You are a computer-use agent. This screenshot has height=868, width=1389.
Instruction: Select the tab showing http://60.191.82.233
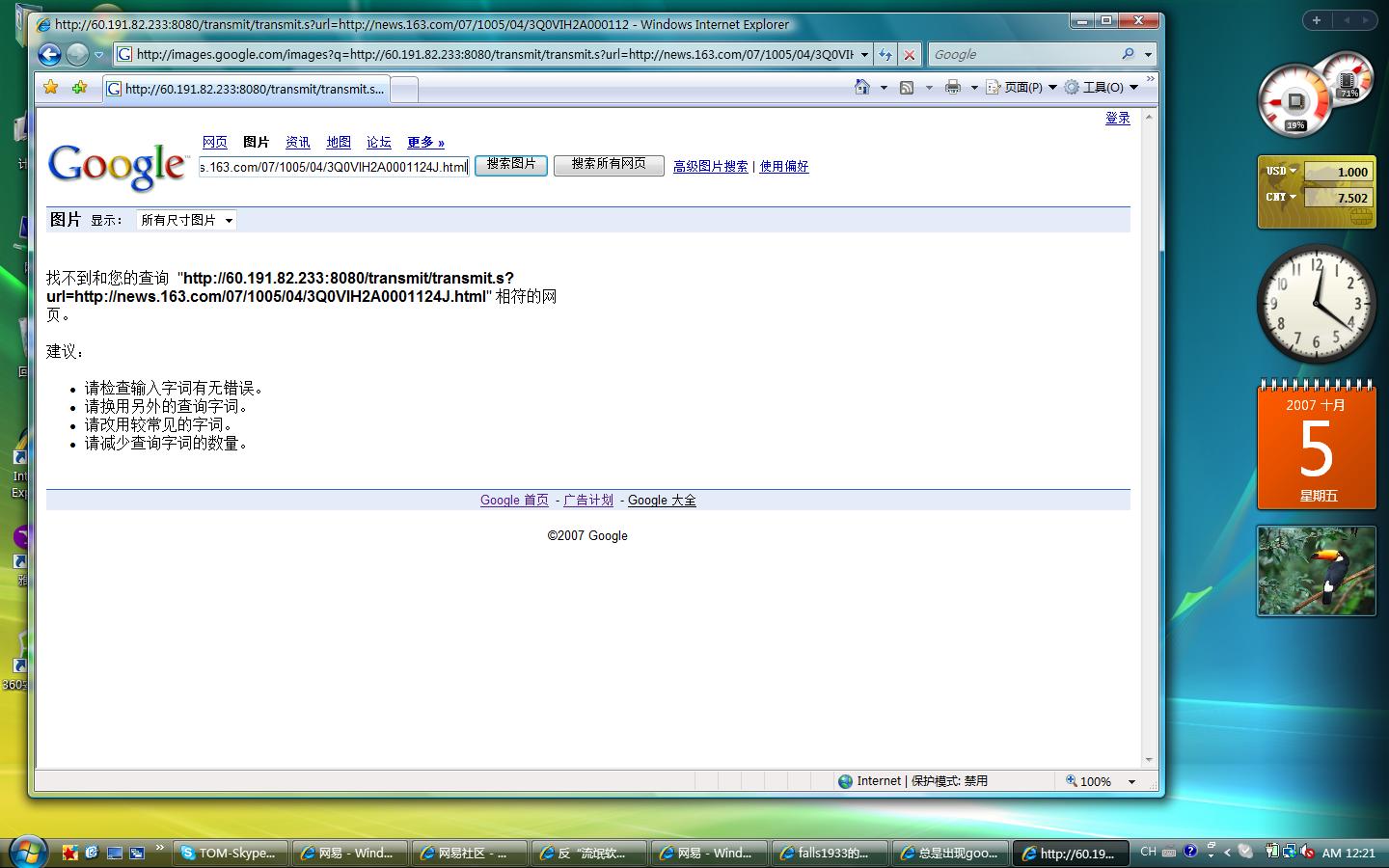pyautogui.click(x=246, y=89)
